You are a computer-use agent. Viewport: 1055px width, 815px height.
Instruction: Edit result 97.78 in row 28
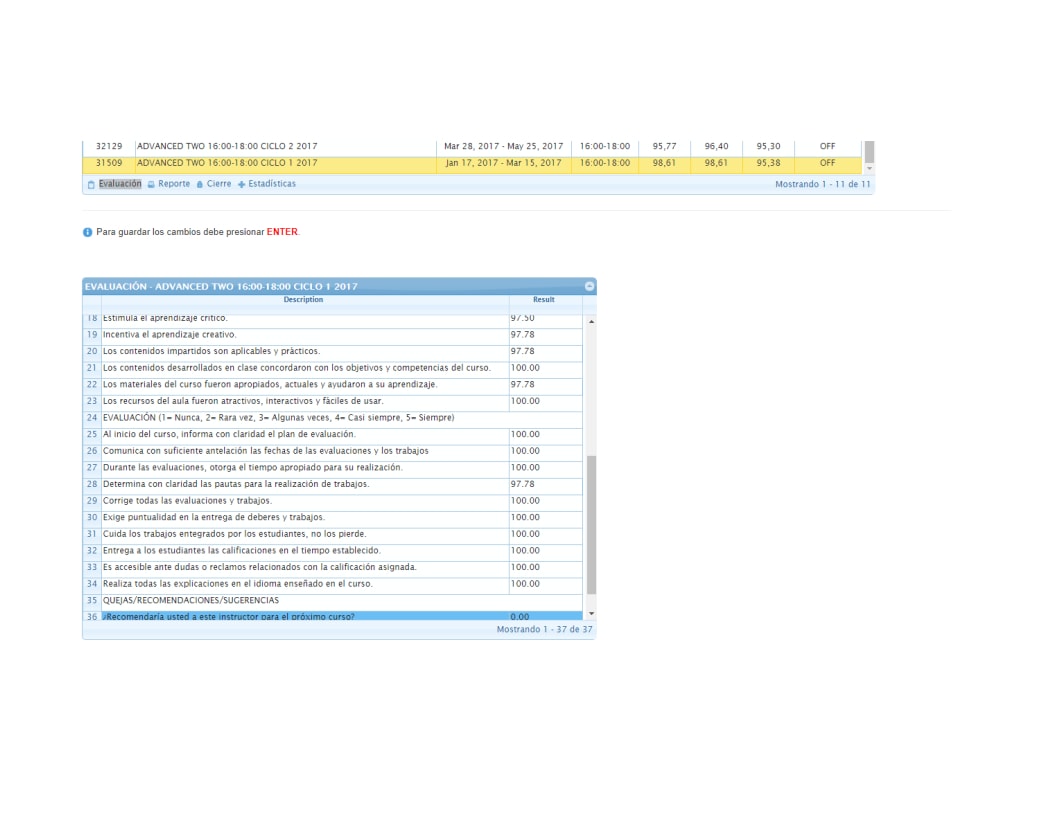coord(546,484)
